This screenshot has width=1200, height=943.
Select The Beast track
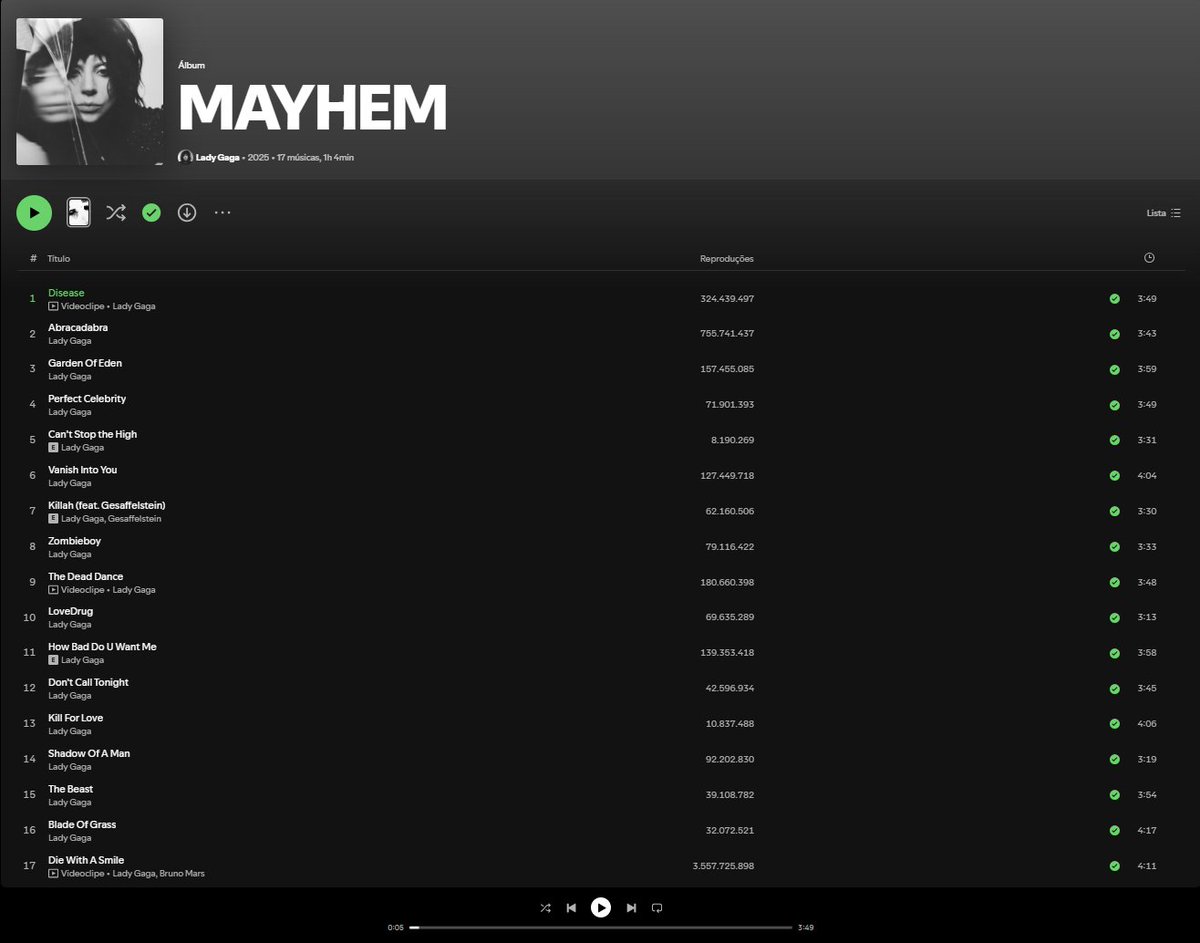71,789
